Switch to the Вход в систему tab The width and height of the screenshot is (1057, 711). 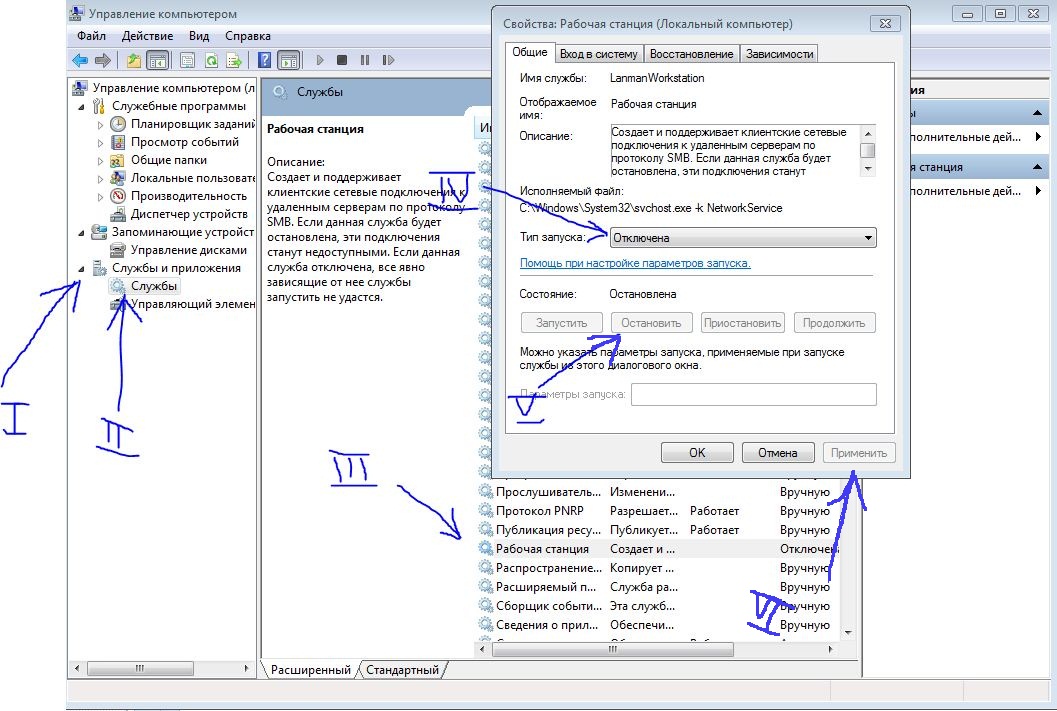coord(599,54)
